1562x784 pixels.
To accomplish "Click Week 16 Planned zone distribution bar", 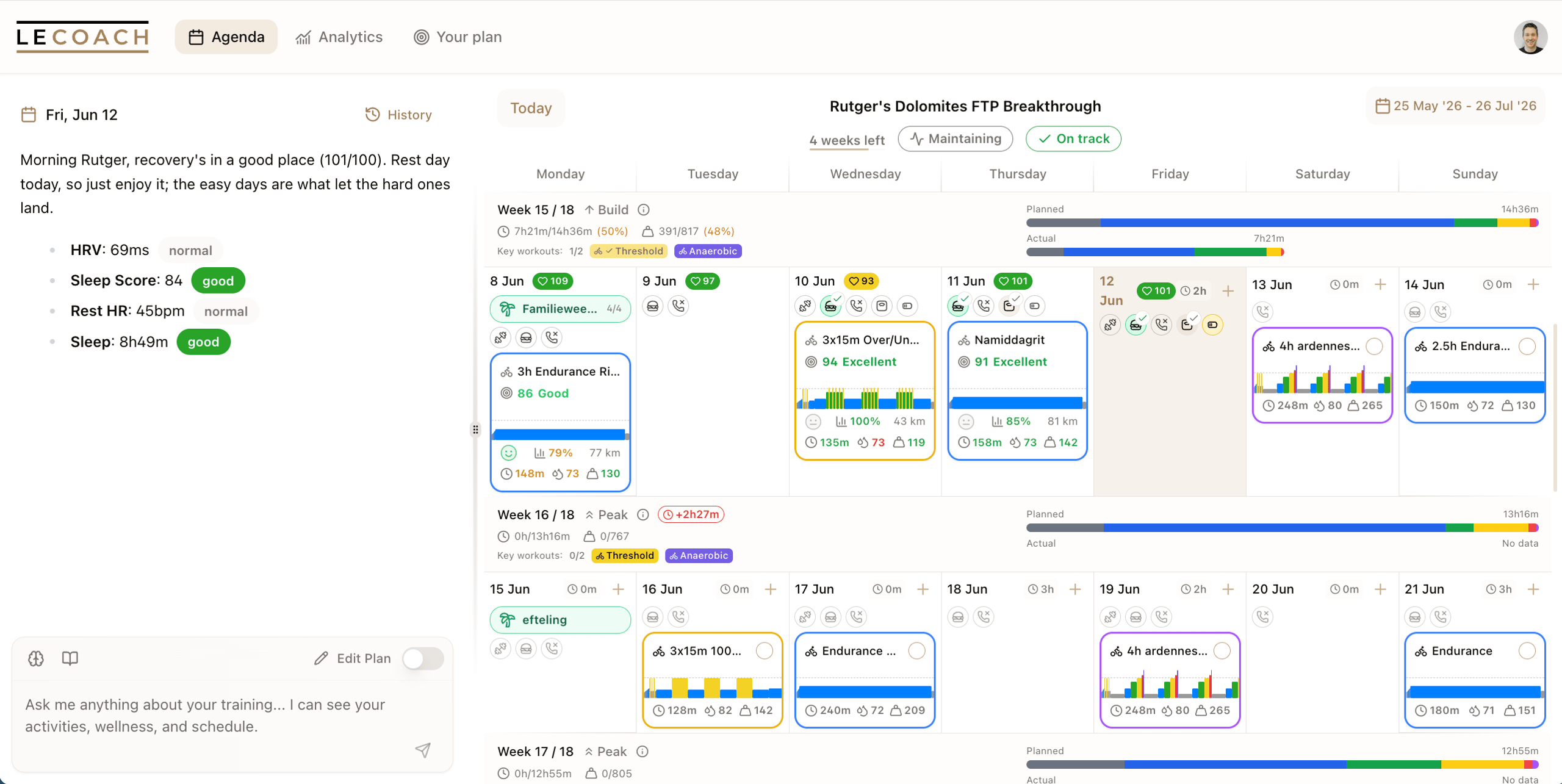I will tap(1283, 528).
